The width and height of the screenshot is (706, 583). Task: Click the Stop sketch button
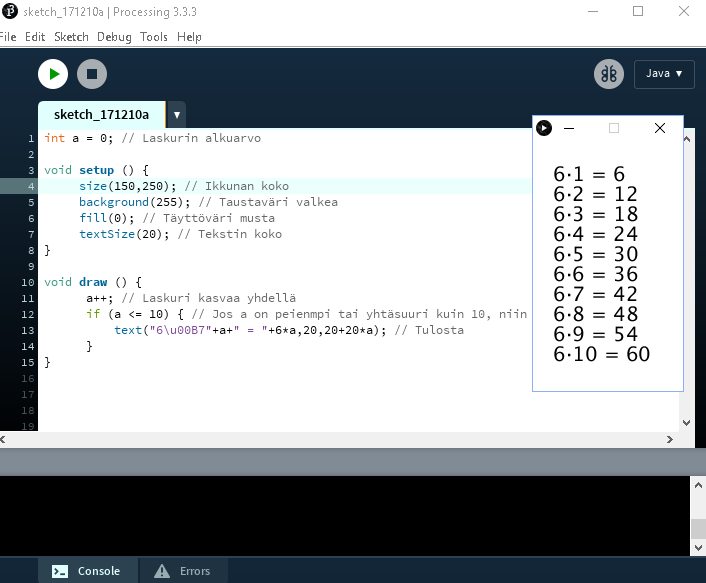coord(92,74)
